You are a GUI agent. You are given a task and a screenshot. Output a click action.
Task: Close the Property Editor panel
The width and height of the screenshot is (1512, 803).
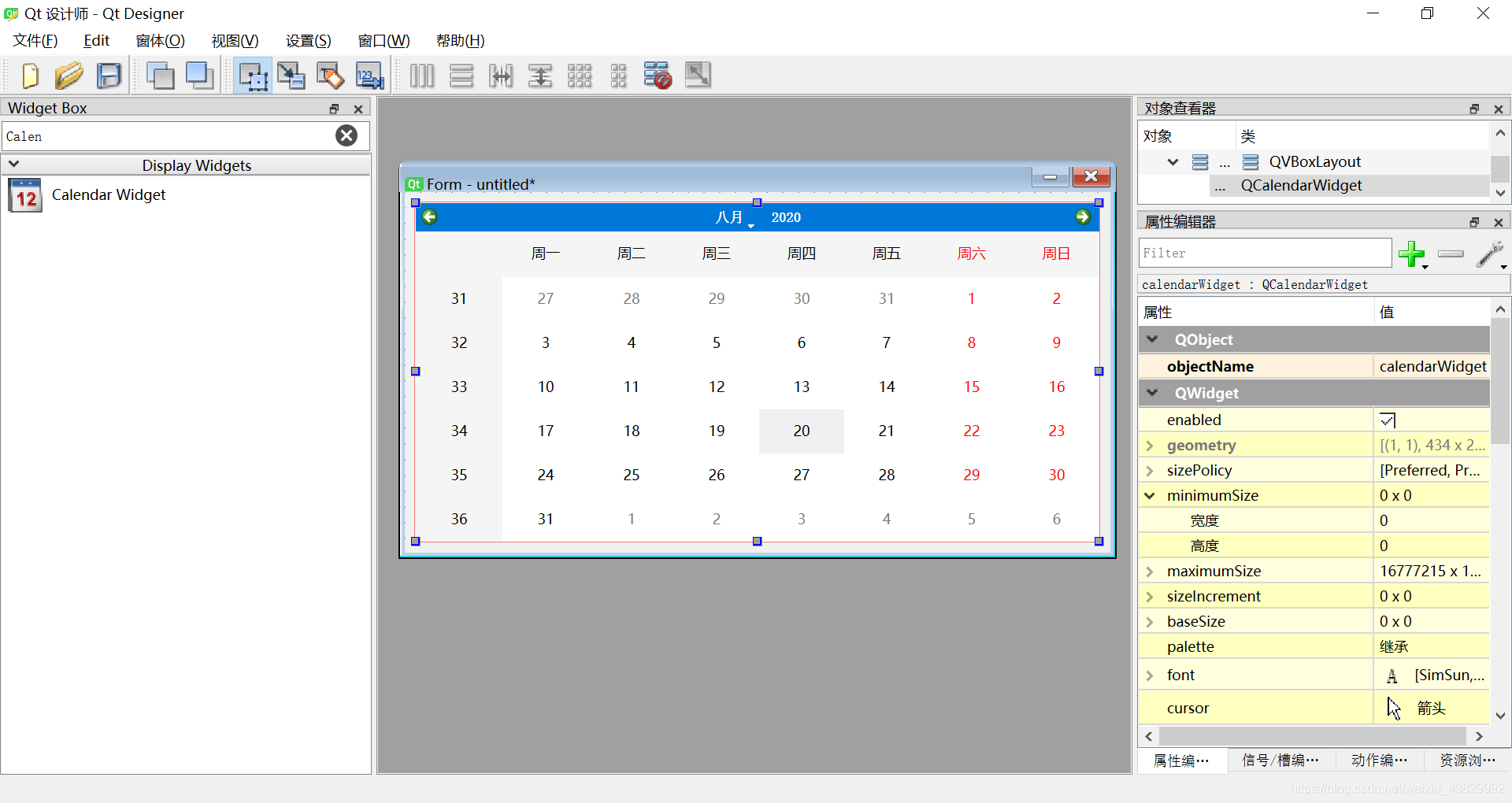[x=1499, y=222]
